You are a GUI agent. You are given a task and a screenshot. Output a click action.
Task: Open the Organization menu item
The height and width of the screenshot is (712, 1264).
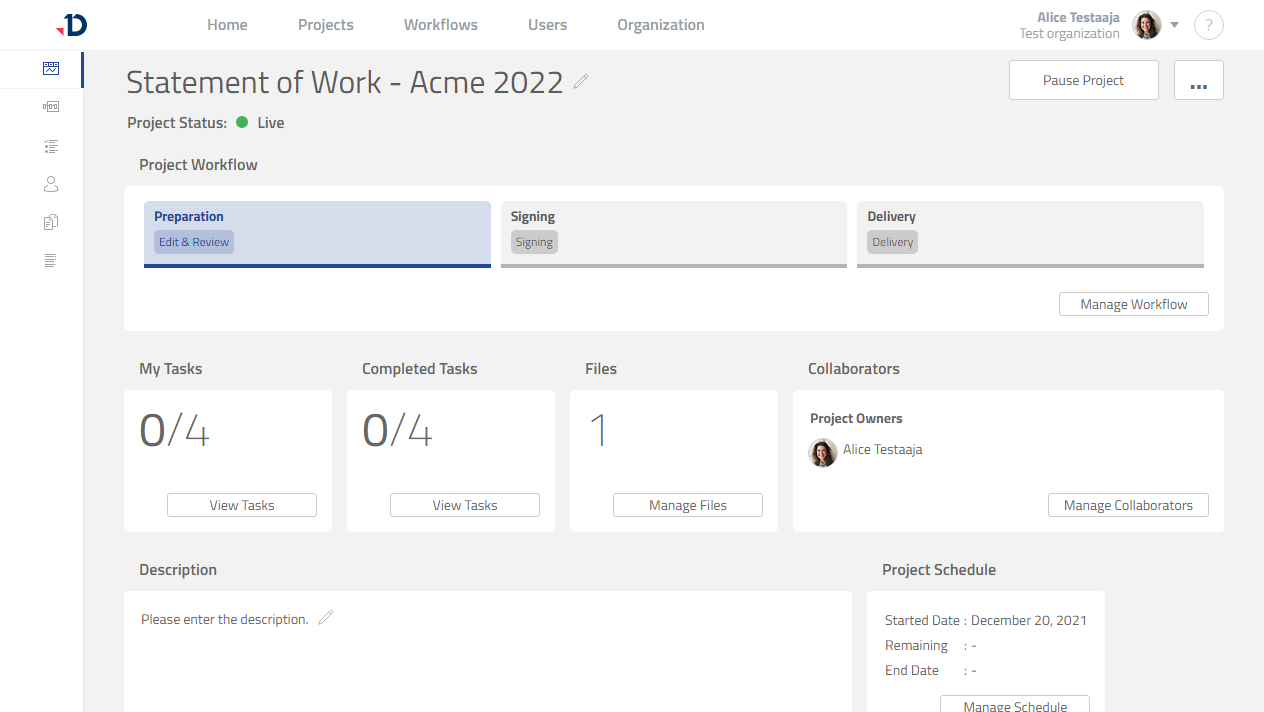pyautogui.click(x=660, y=24)
